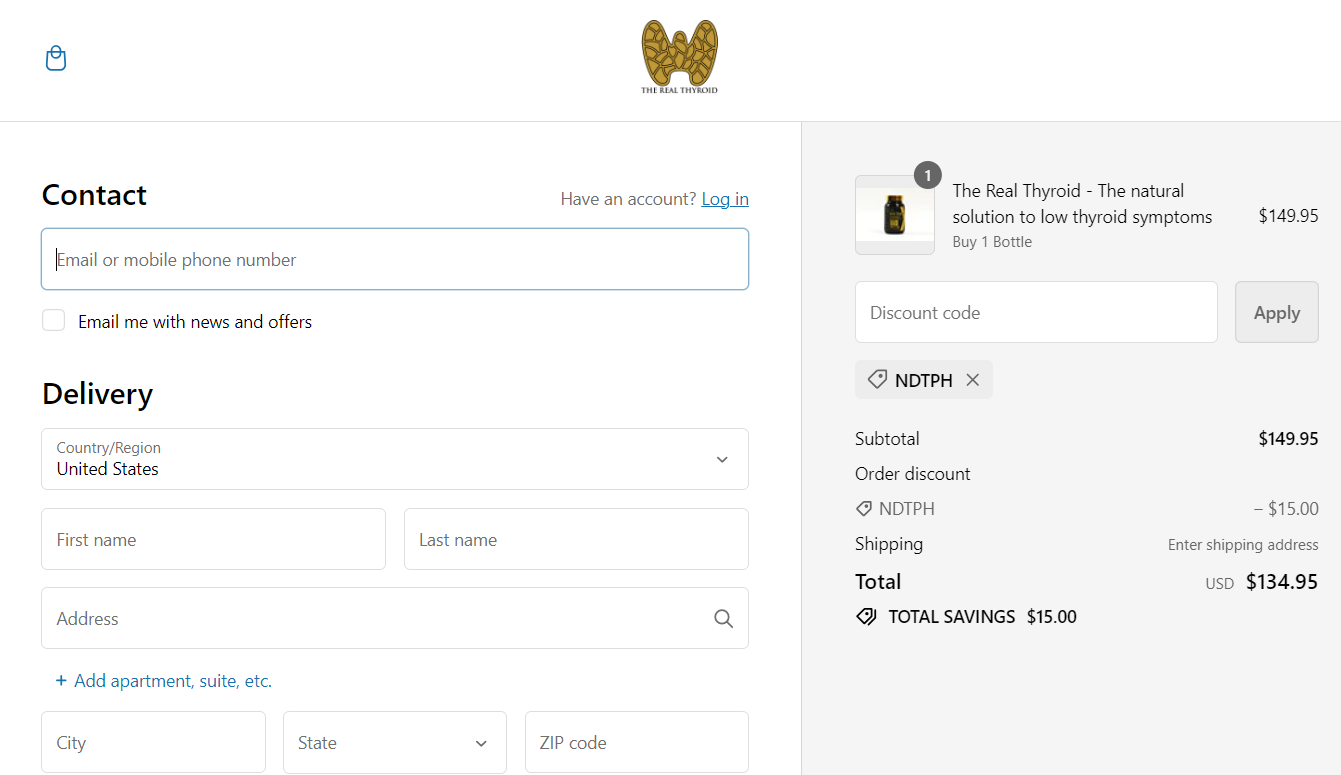Viewport: 1341px width, 775px height.
Task: Click Add apartment, suite, etc. link
Action: pyautogui.click(x=173, y=681)
